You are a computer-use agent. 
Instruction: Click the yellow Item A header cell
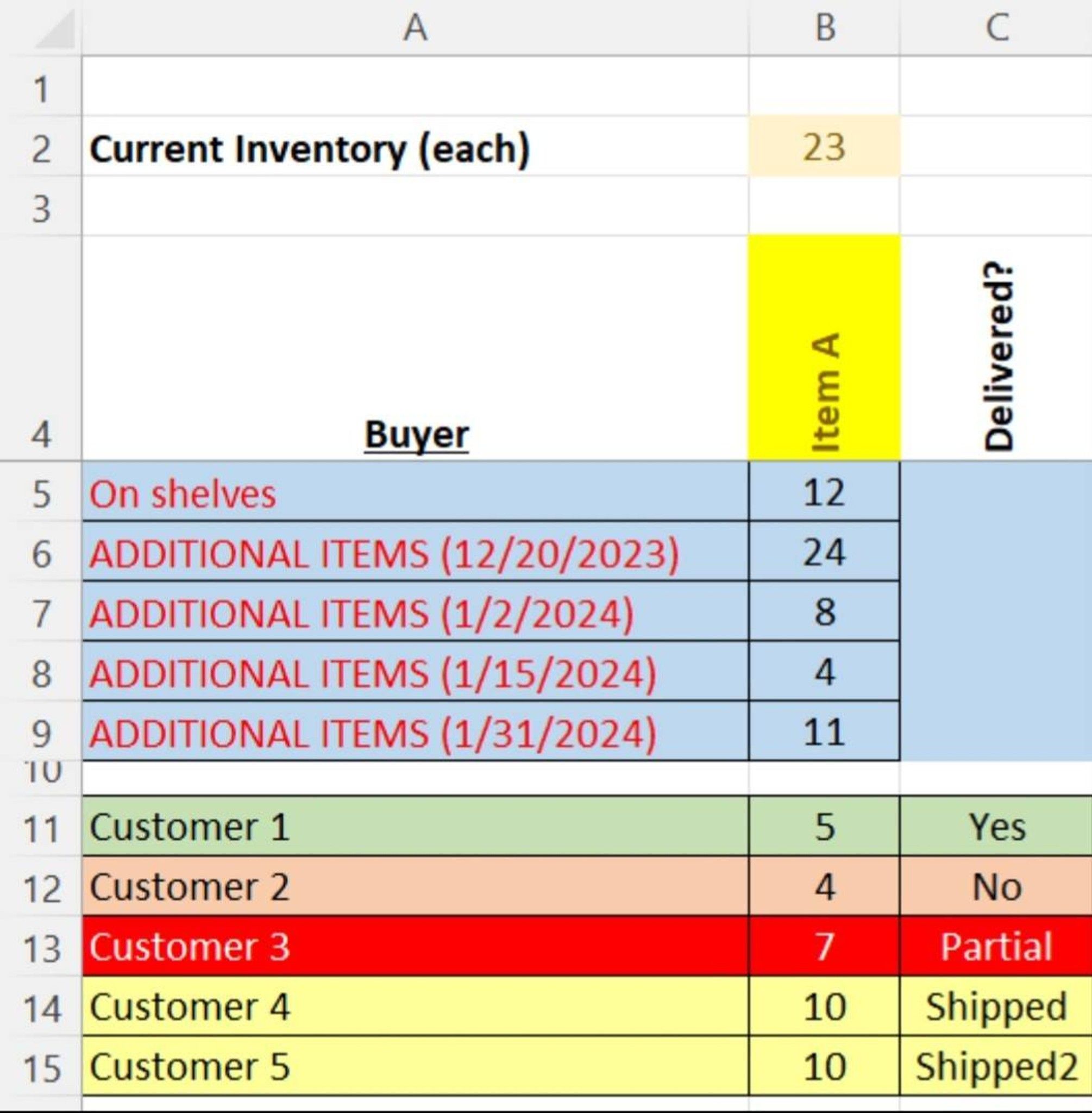[824, 348]
